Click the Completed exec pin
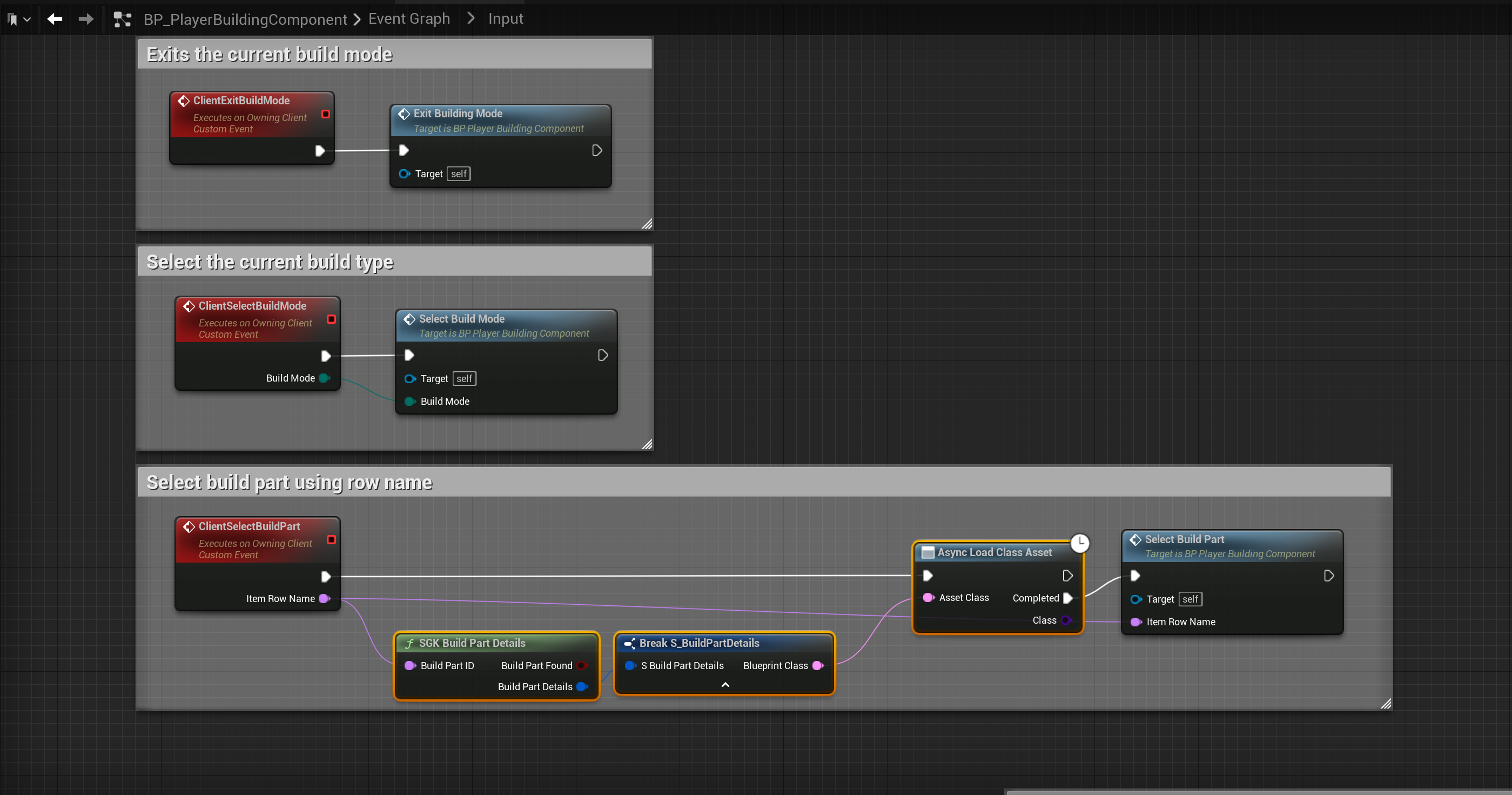This screenshot has width=1512, height=795. tap(1067, 598)
